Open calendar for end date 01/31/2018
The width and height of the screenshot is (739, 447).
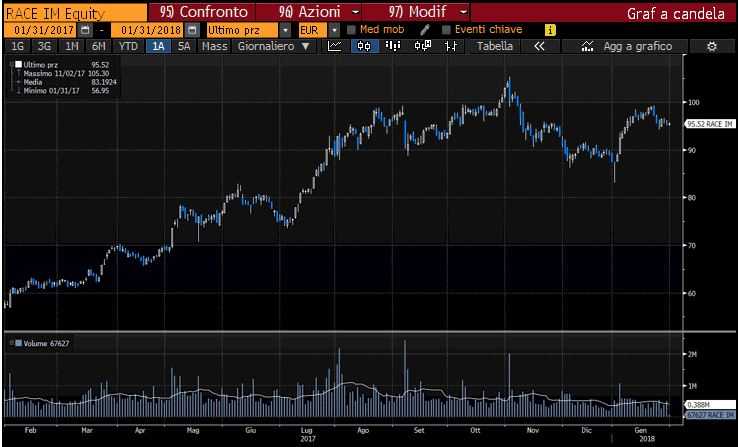click(192, 30)
